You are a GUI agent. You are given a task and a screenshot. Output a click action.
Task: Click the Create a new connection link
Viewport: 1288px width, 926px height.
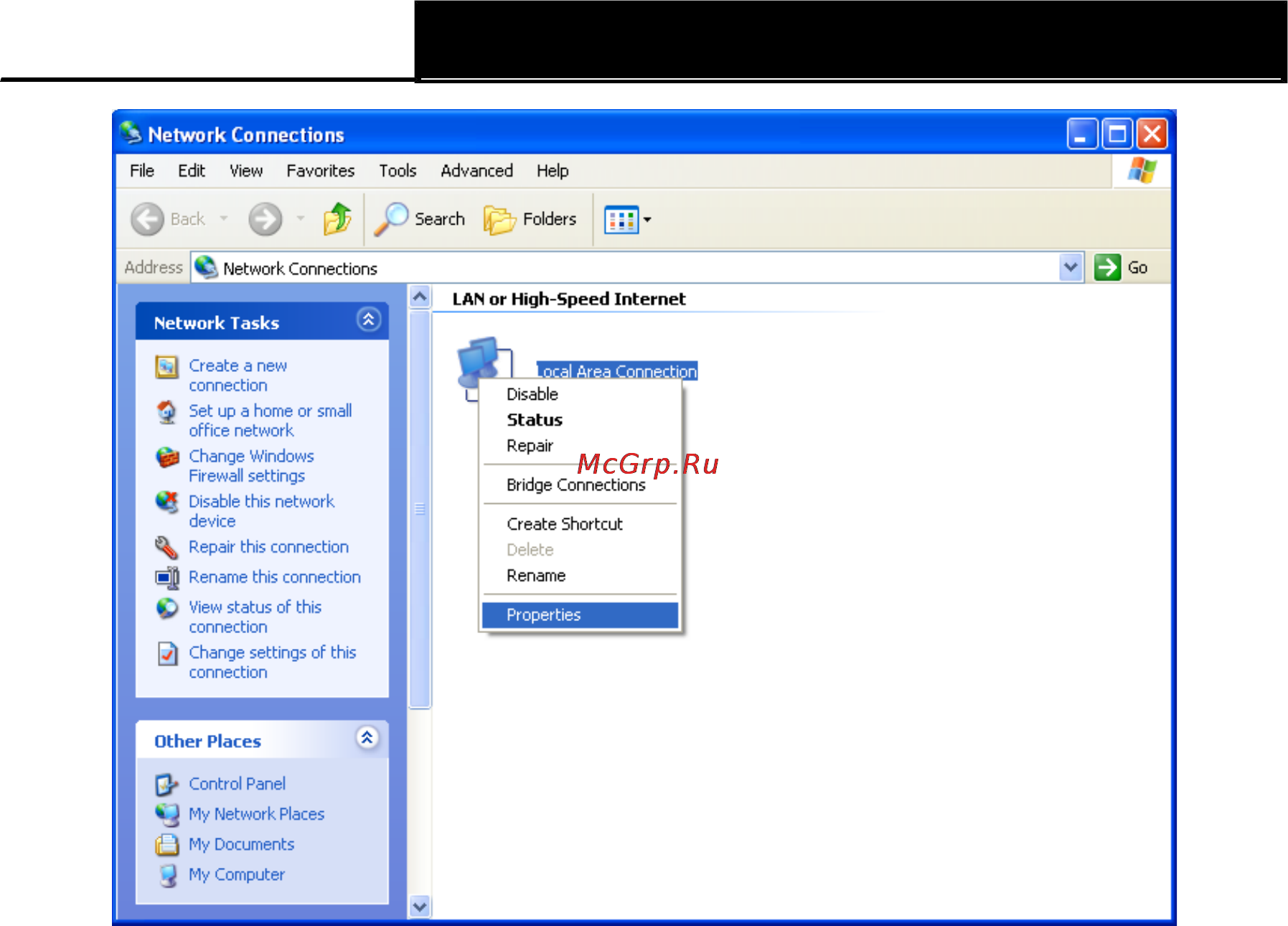(x=238, y=375)
